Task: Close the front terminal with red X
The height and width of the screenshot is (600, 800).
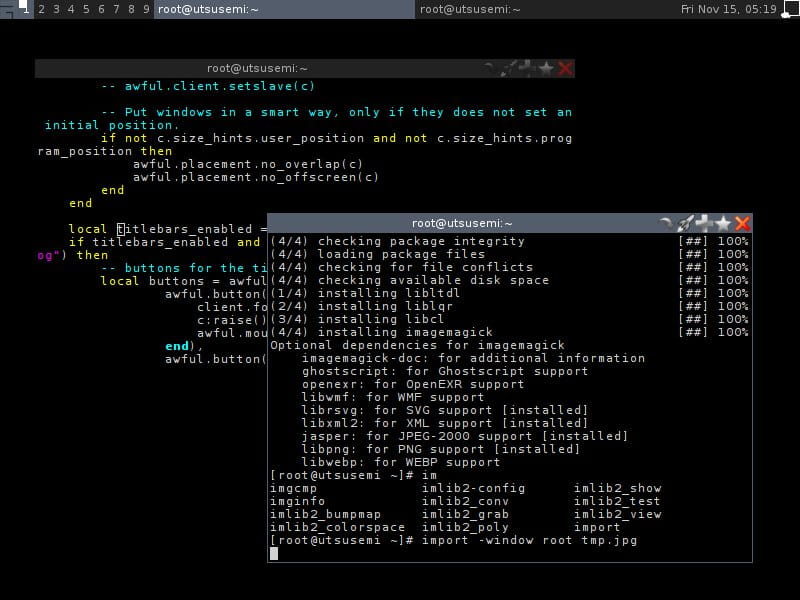Action: pos(742,223)
